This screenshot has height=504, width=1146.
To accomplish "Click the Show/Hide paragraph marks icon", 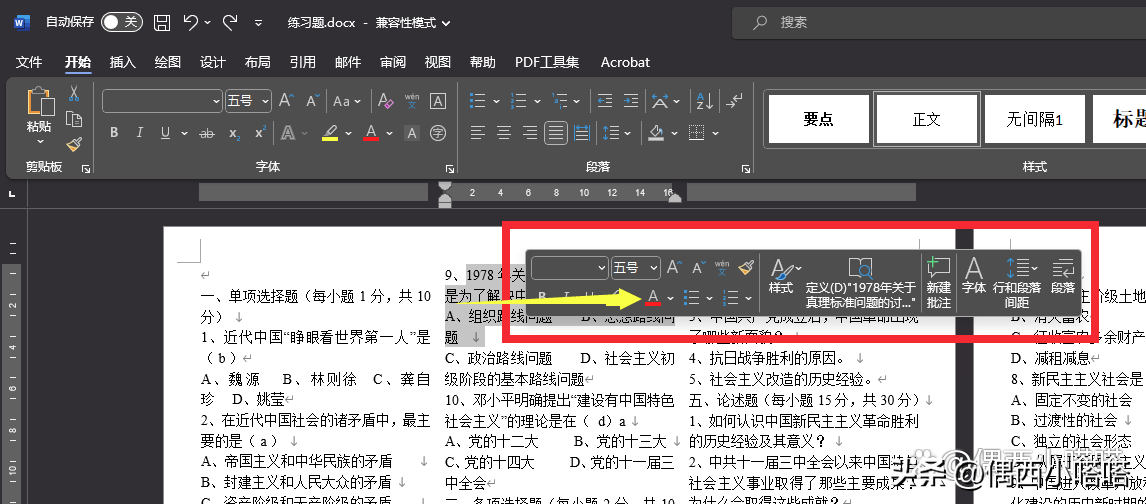I will (x=736, y=100).
